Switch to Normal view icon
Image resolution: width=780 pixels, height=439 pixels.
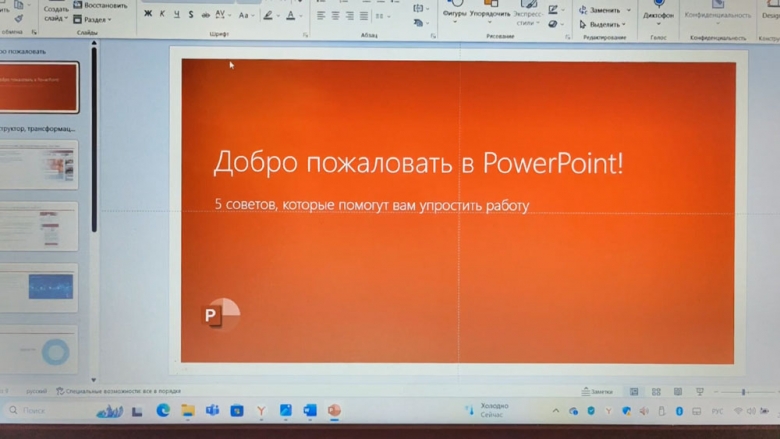pyautogui.click(x=634, y=392)
